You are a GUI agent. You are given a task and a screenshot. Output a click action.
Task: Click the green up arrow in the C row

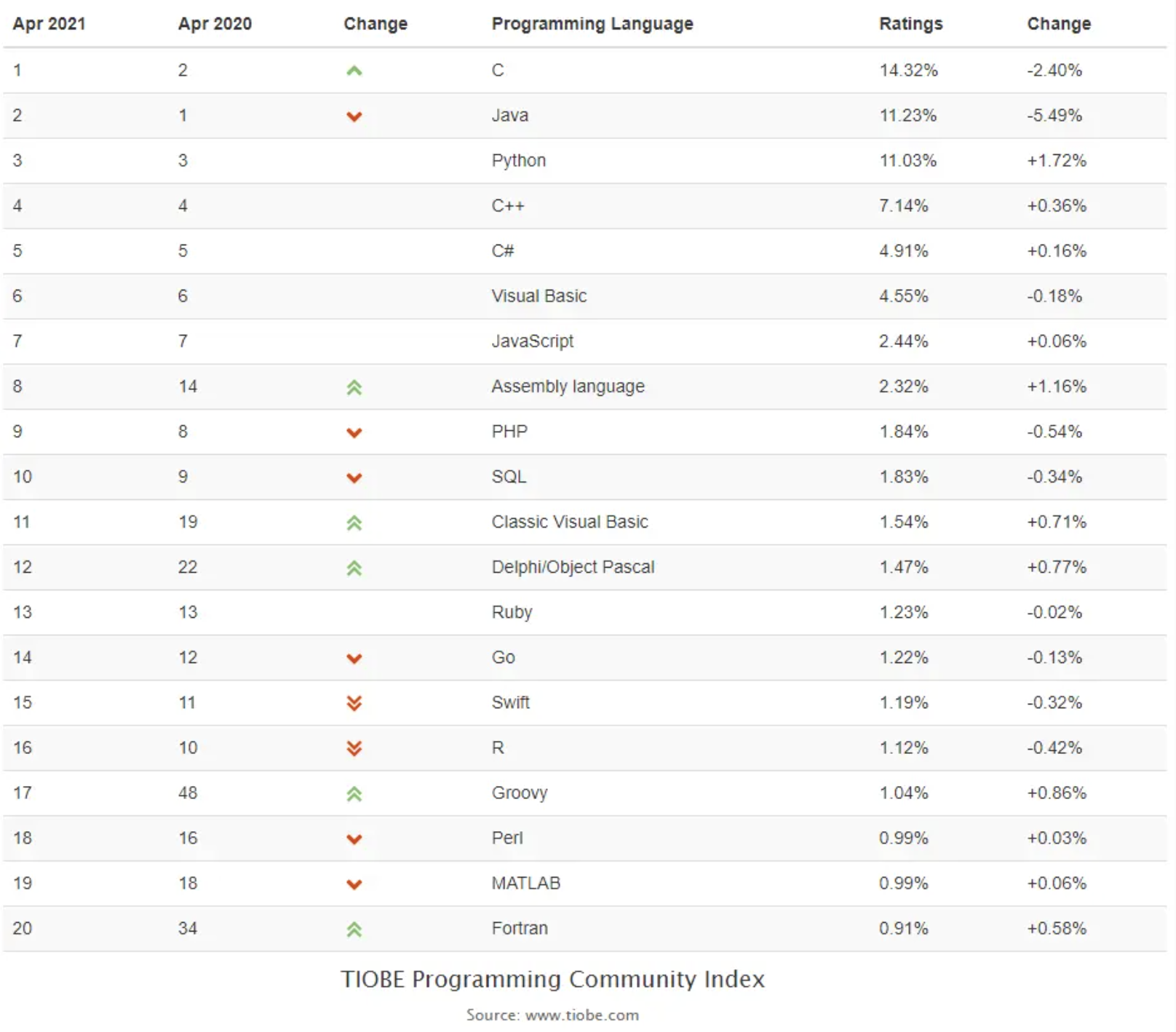click(354, 71)
